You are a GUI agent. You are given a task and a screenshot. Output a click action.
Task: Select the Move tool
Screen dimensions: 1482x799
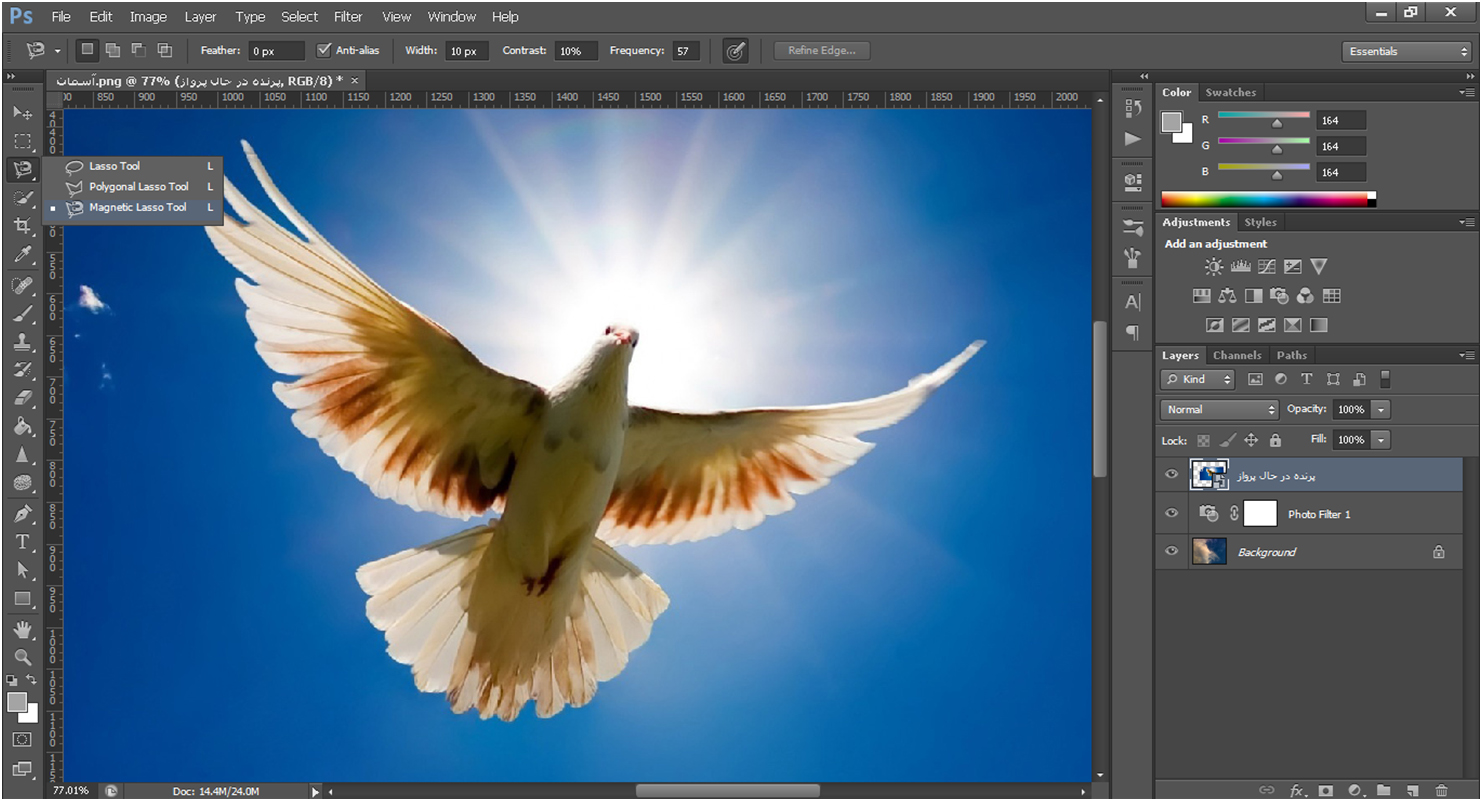point(22,113)
